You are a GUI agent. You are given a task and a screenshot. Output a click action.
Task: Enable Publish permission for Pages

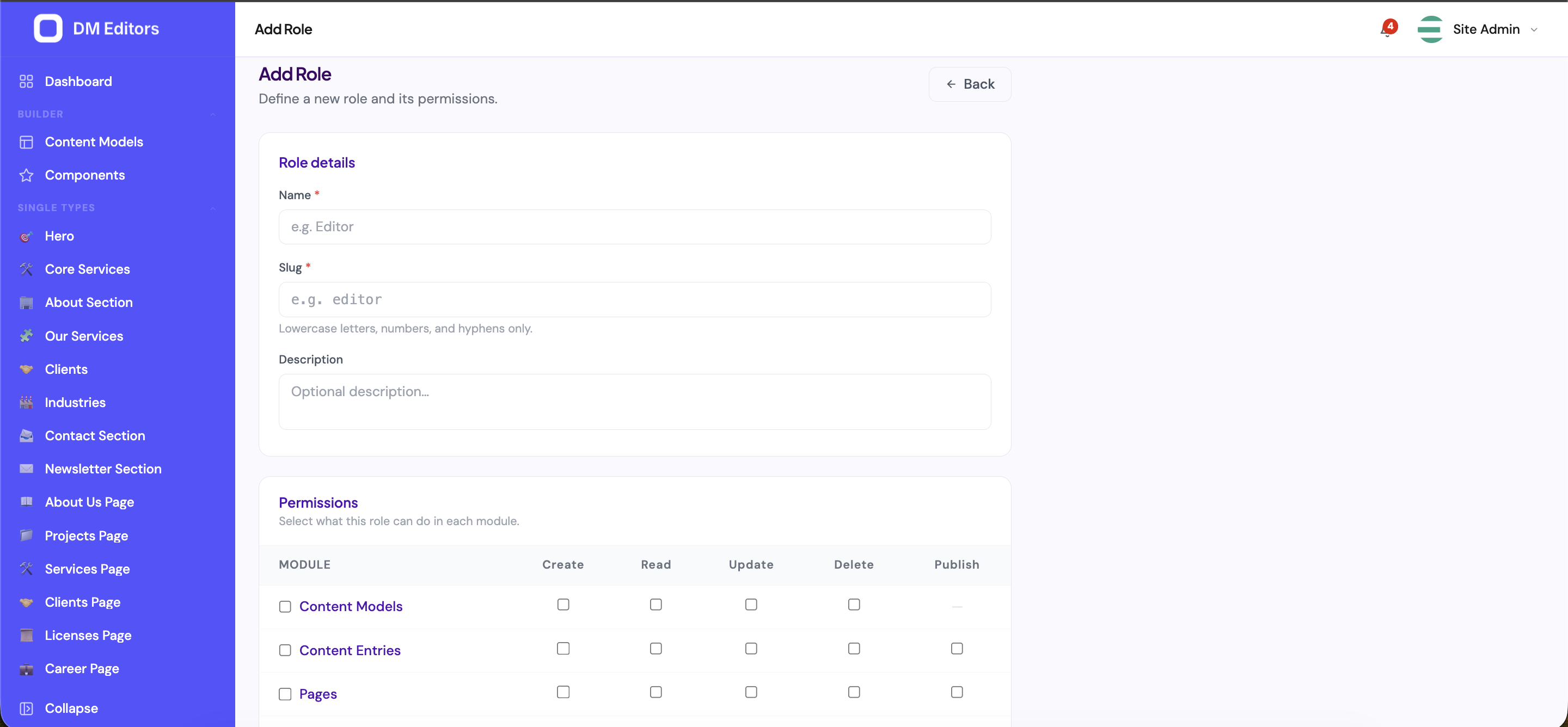coord(957,692)
